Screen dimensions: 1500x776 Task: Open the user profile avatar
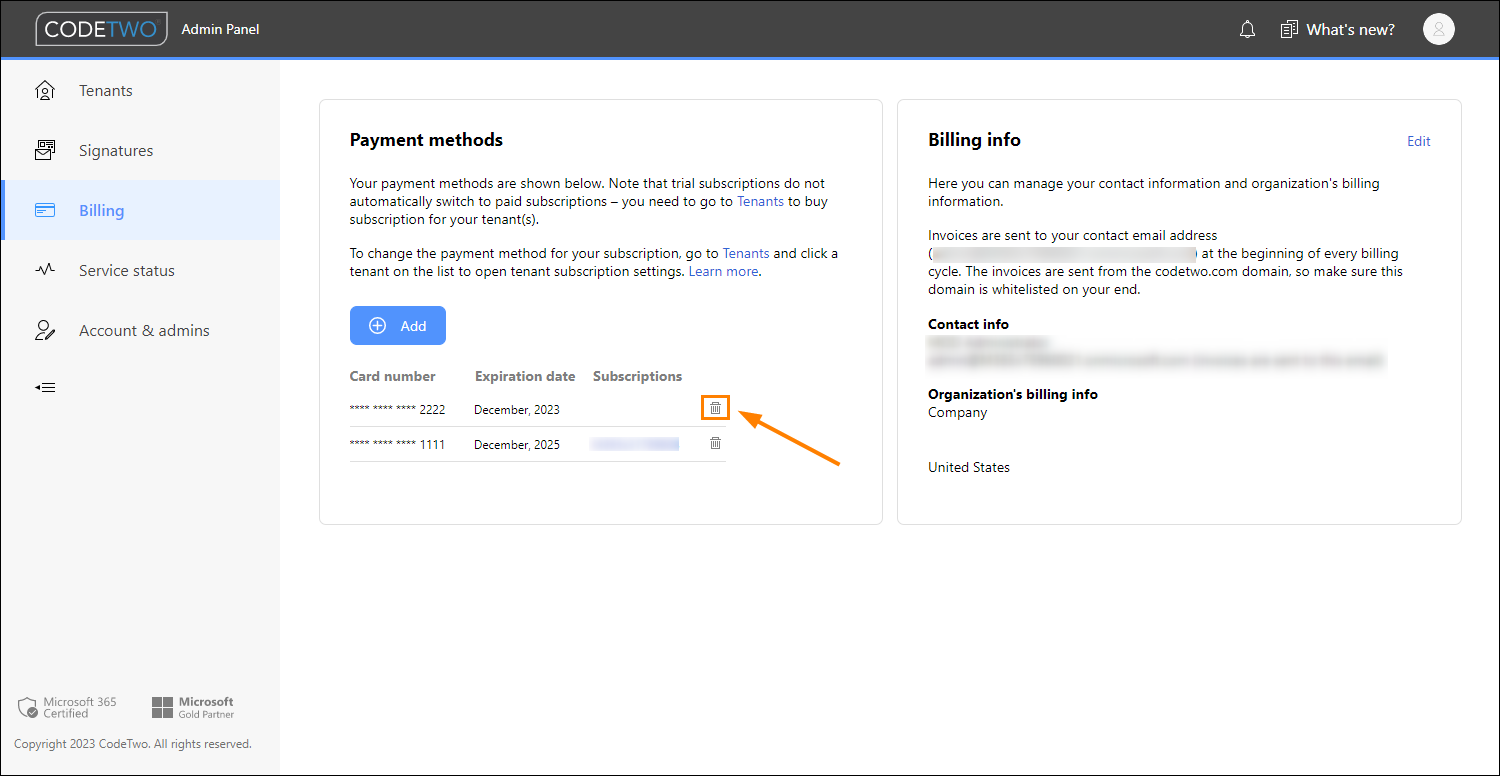(x=1438, y=29)
